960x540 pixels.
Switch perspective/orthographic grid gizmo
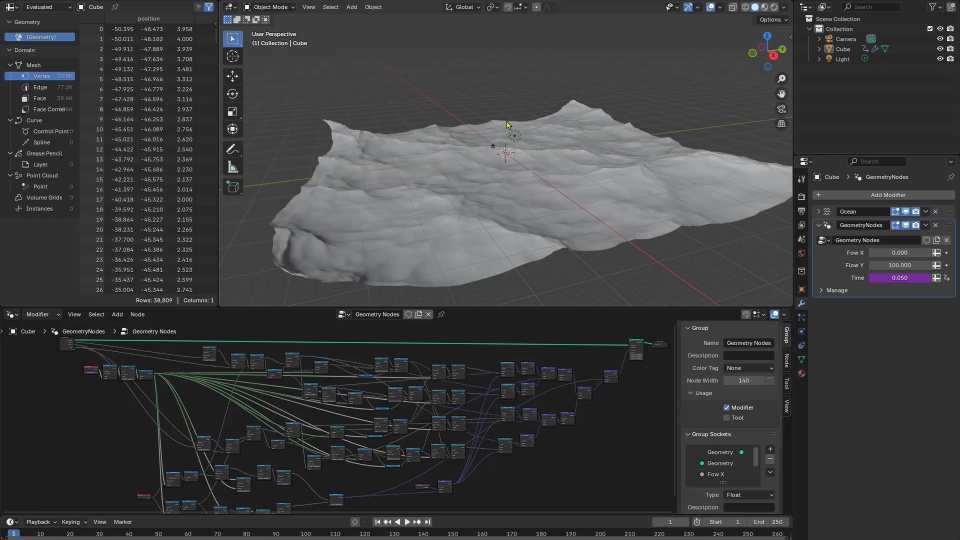[x=781, y=124]
